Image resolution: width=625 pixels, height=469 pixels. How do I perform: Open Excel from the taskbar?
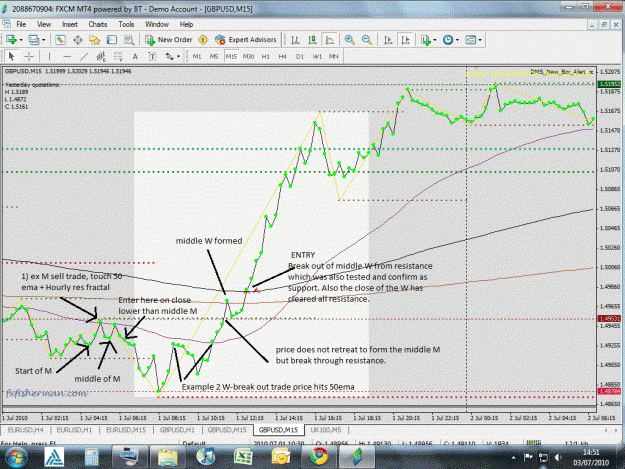[243, 457]
